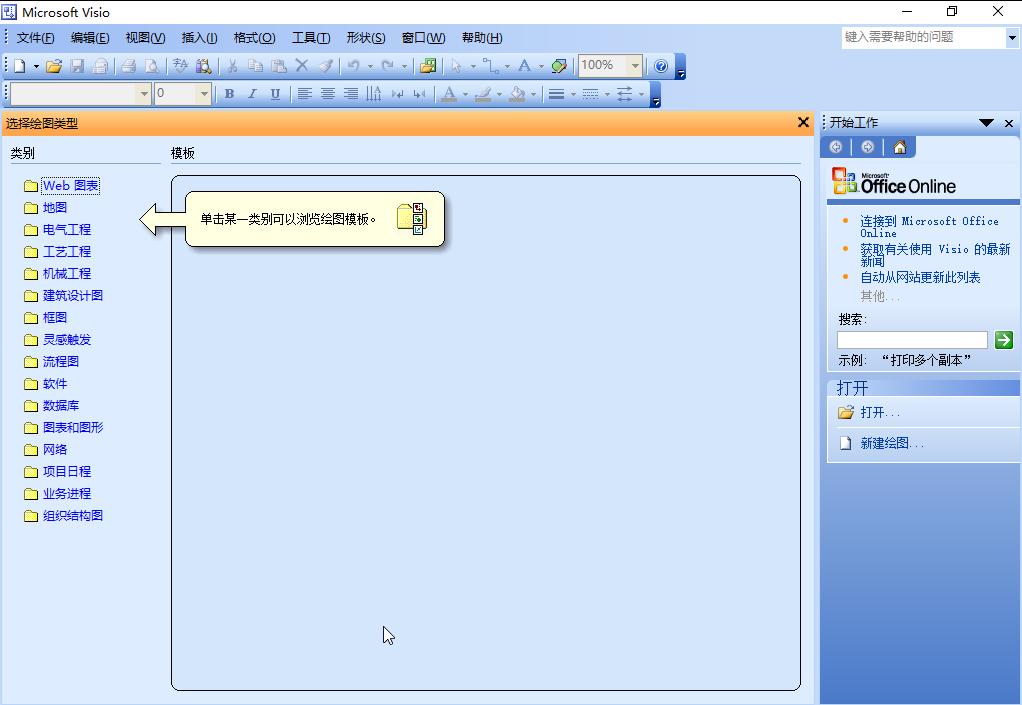Select the 流程图 category
Image resolution: width=1022 pixels, height=705 pixels.
coord(61,362)
